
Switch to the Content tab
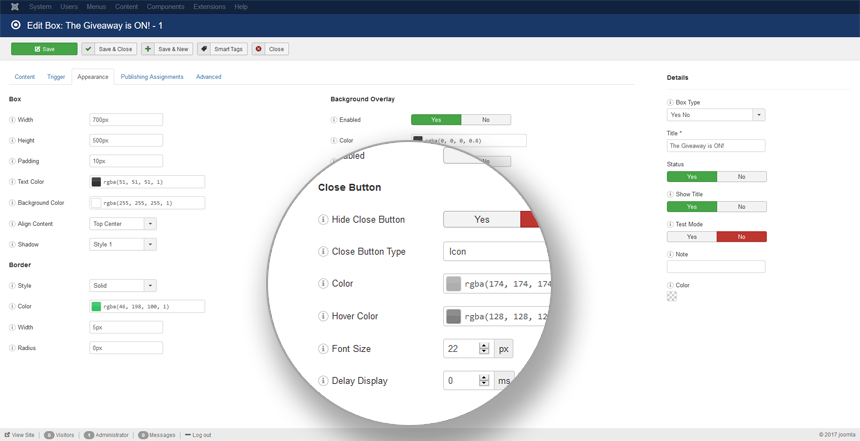25,77
